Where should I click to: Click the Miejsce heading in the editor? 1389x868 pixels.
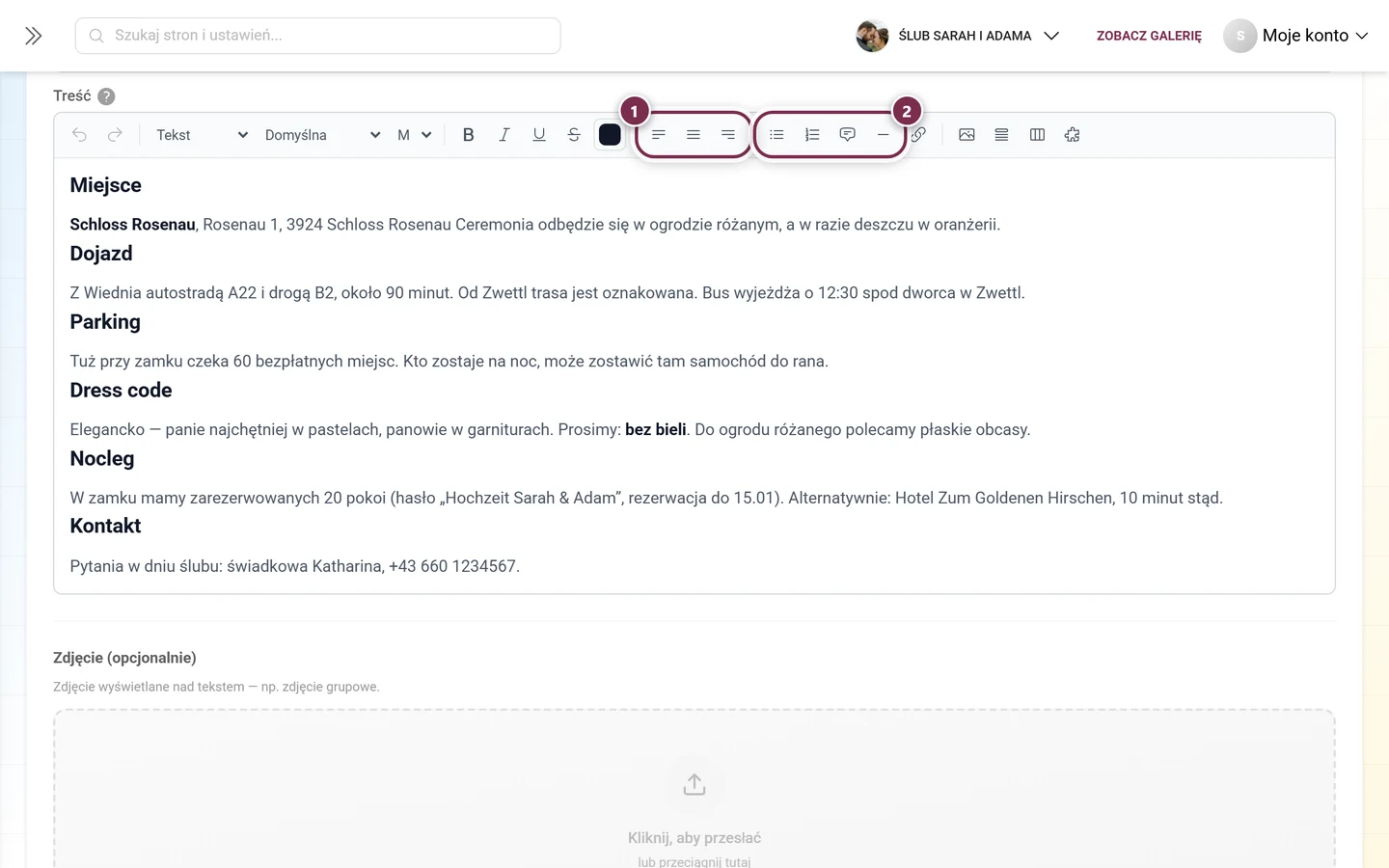pyautogui.click(x=106, y=185)
